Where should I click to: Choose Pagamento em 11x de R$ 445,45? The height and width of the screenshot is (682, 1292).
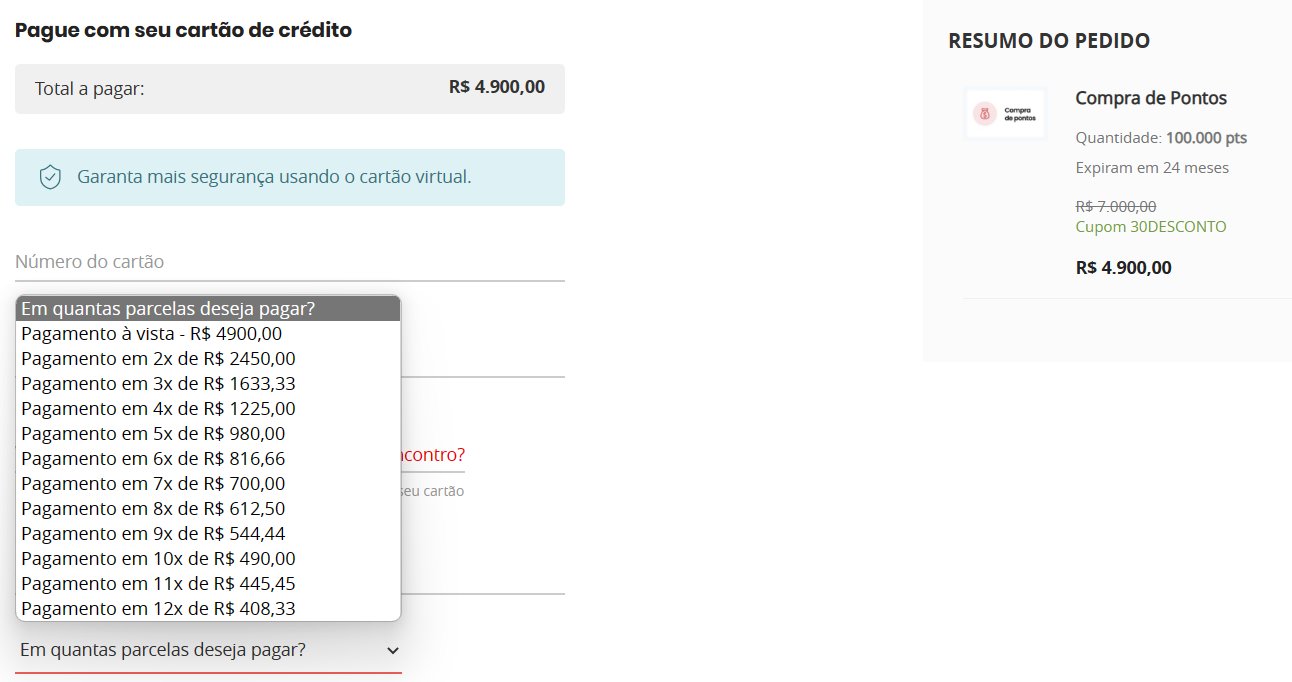(208, 584)
